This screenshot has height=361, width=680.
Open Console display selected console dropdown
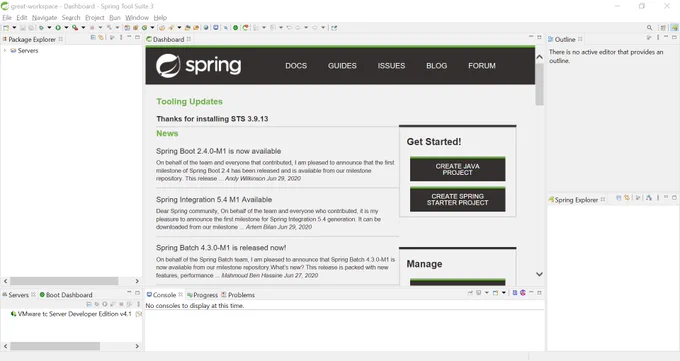pyautogui.click(x=487, y=293)
